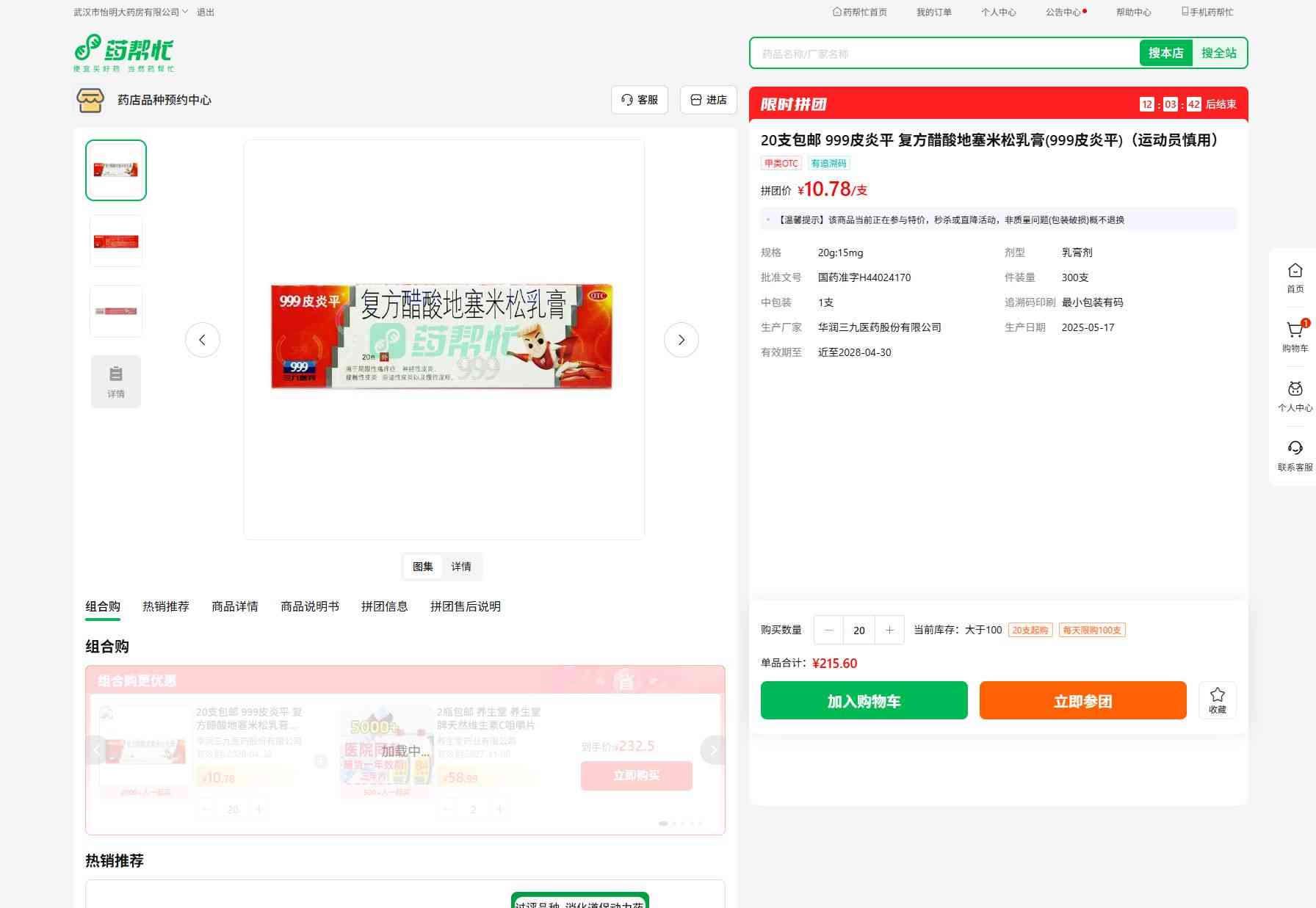
Task: Select the 图集 view toggle
Action: pos(423,567)
